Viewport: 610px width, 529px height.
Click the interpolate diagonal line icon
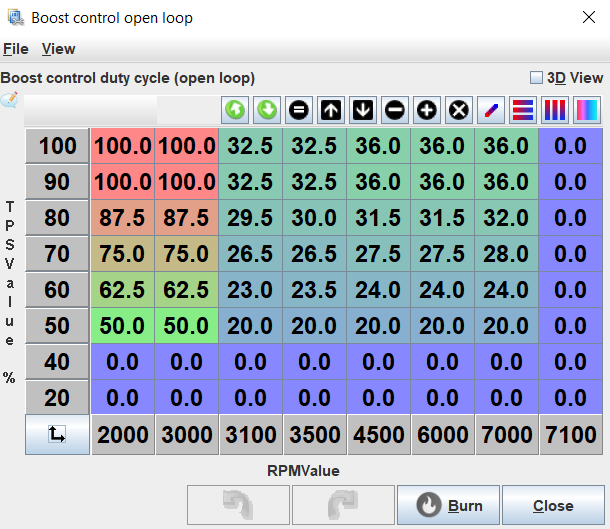click(x=491, y=110)
